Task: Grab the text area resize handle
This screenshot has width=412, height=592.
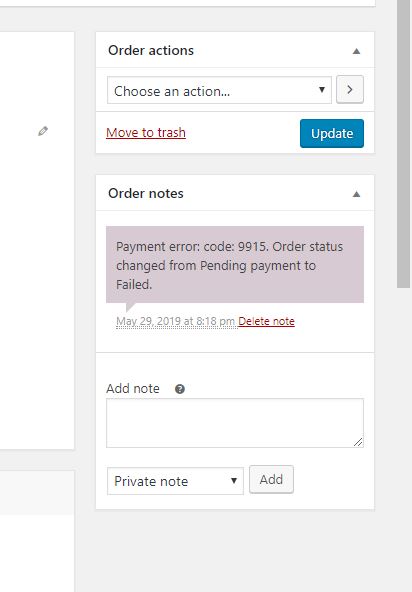Action: coord(358,442)
